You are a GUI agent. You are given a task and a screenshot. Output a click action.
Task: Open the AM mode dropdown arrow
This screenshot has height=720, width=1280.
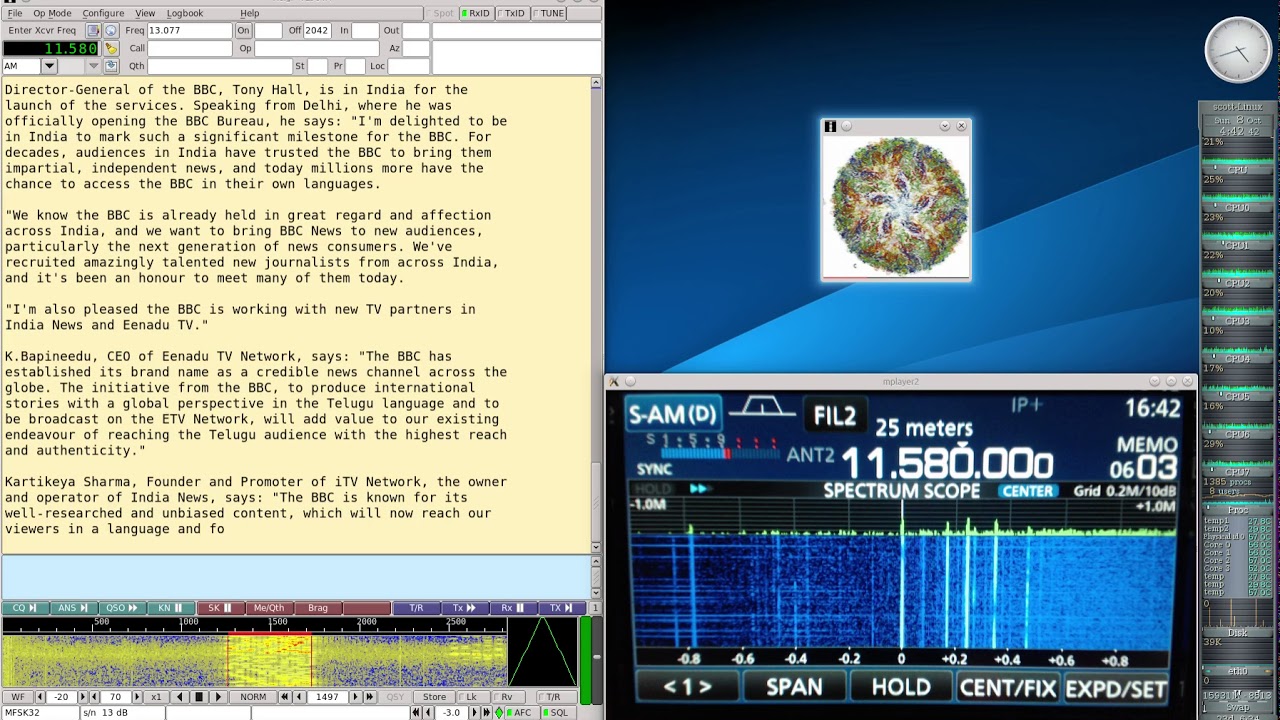pos(48,66)
